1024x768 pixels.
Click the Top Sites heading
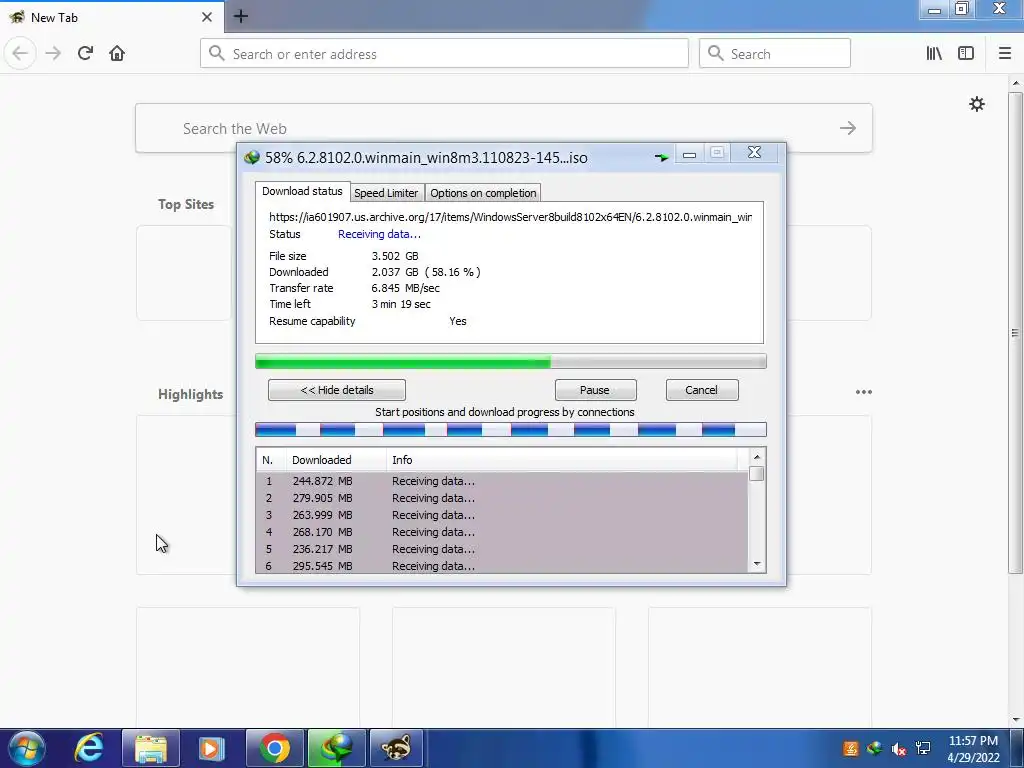pos(186,204)
